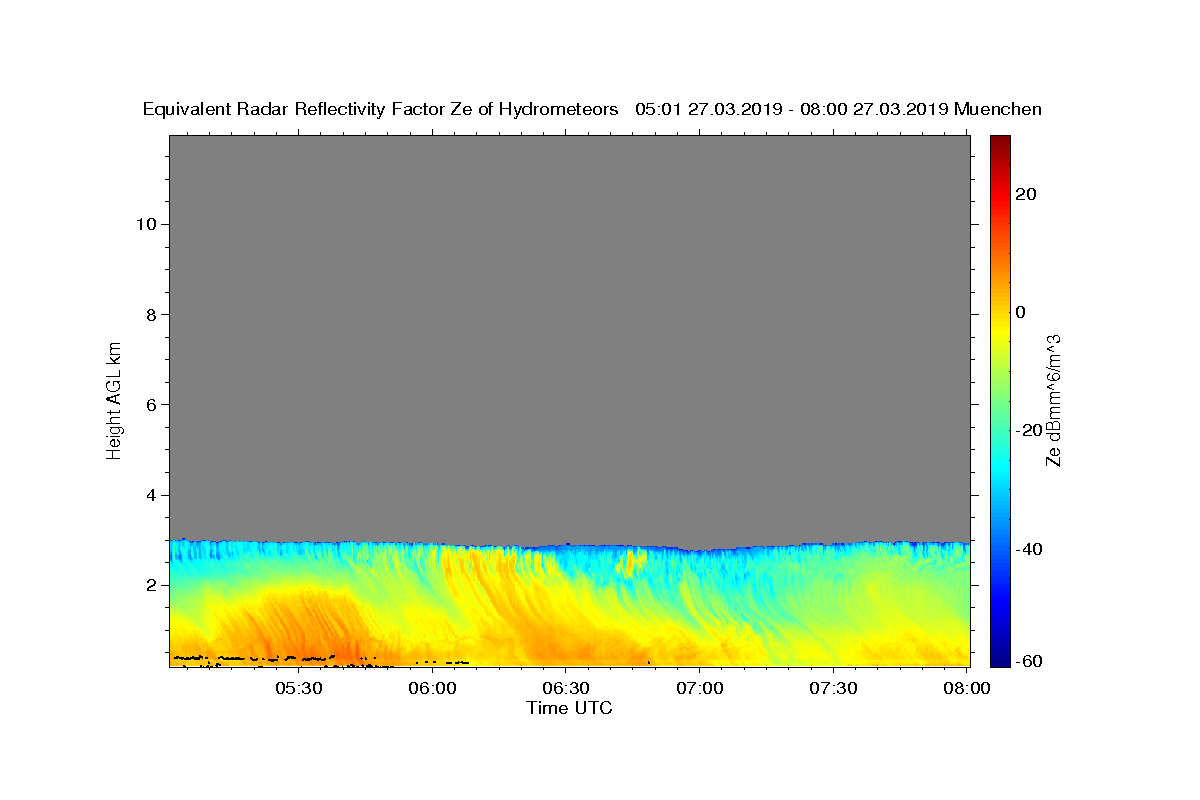This screenshot has width=1200, height=800.
Task: Click the 'Height AGL km' axis label
Action: [x=114, y=400]
